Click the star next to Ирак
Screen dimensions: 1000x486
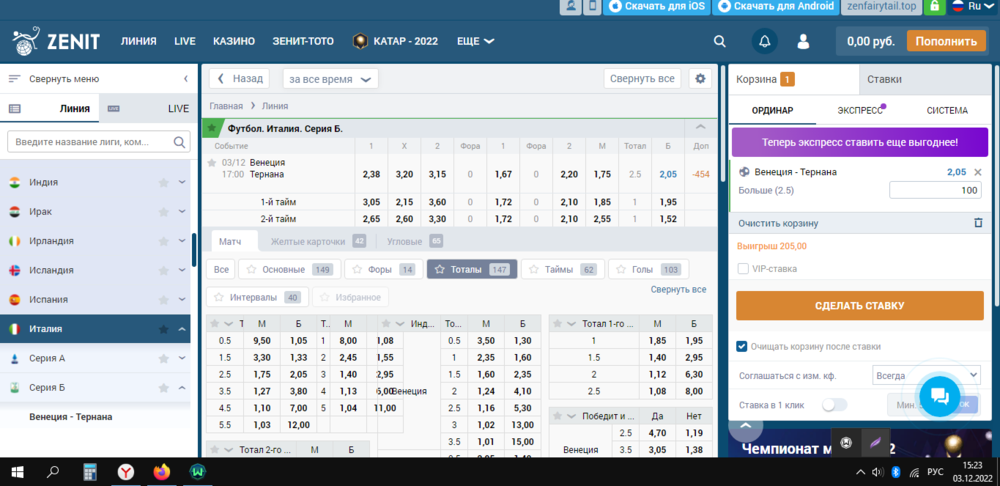point(163,212)
